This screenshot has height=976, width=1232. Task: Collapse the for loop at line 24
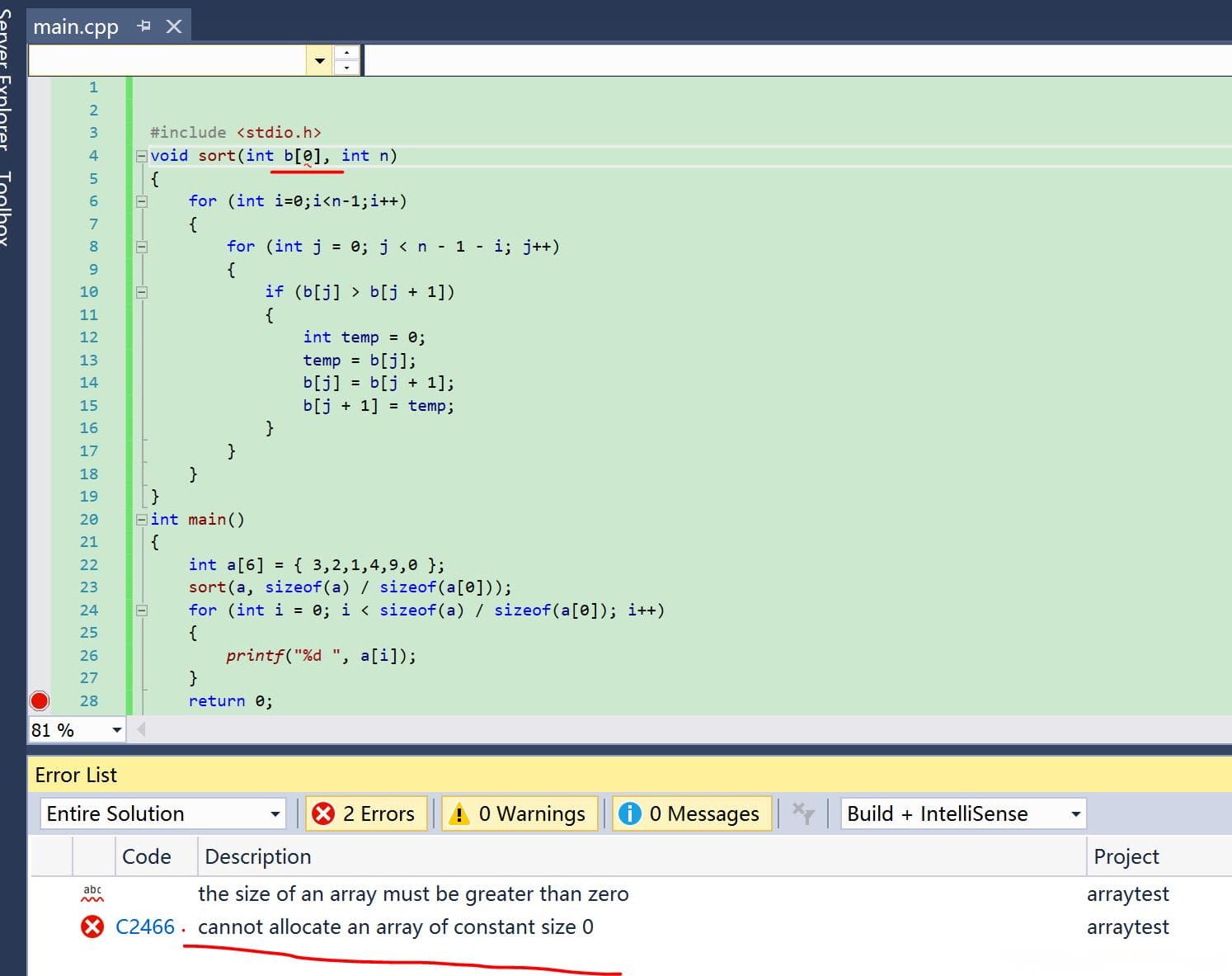pos(141,611)
